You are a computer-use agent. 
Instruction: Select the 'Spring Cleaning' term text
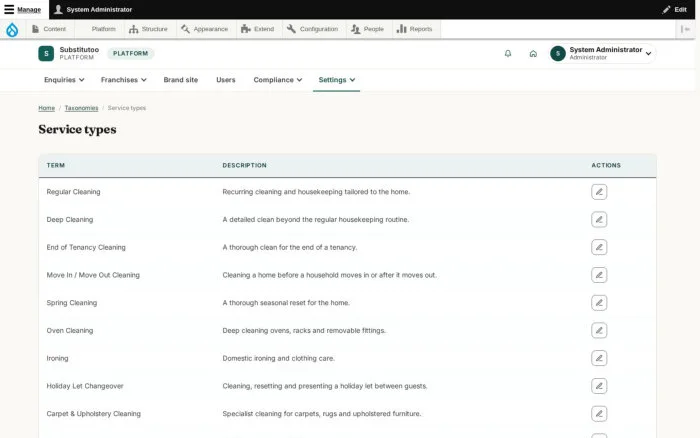click(x=71, y=303)
